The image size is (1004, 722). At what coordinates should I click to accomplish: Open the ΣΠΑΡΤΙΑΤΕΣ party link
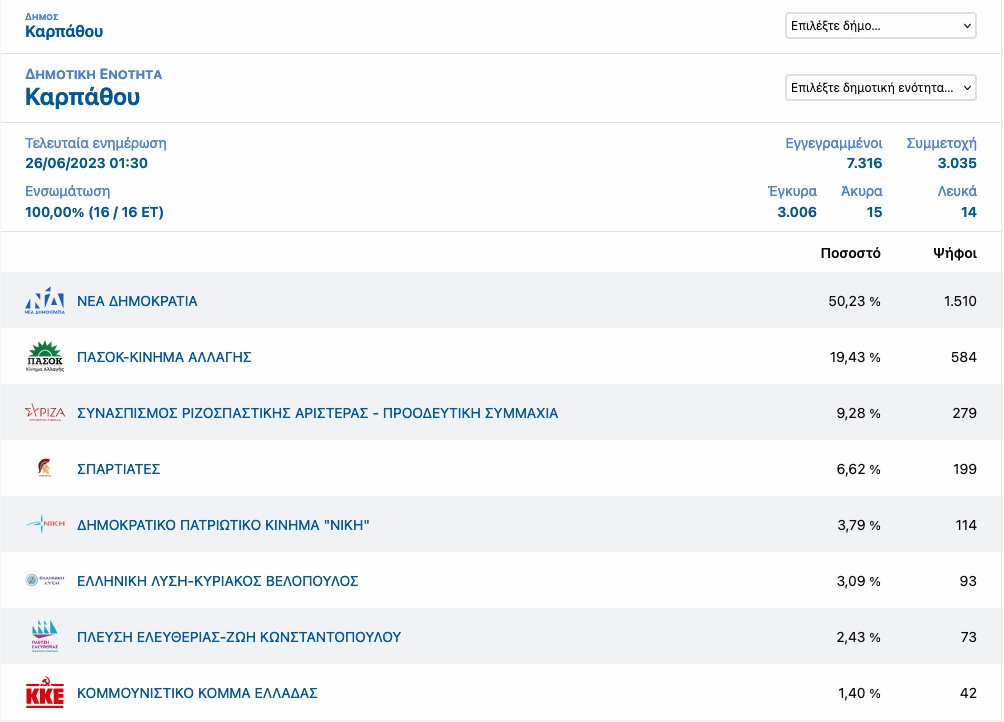118,469
